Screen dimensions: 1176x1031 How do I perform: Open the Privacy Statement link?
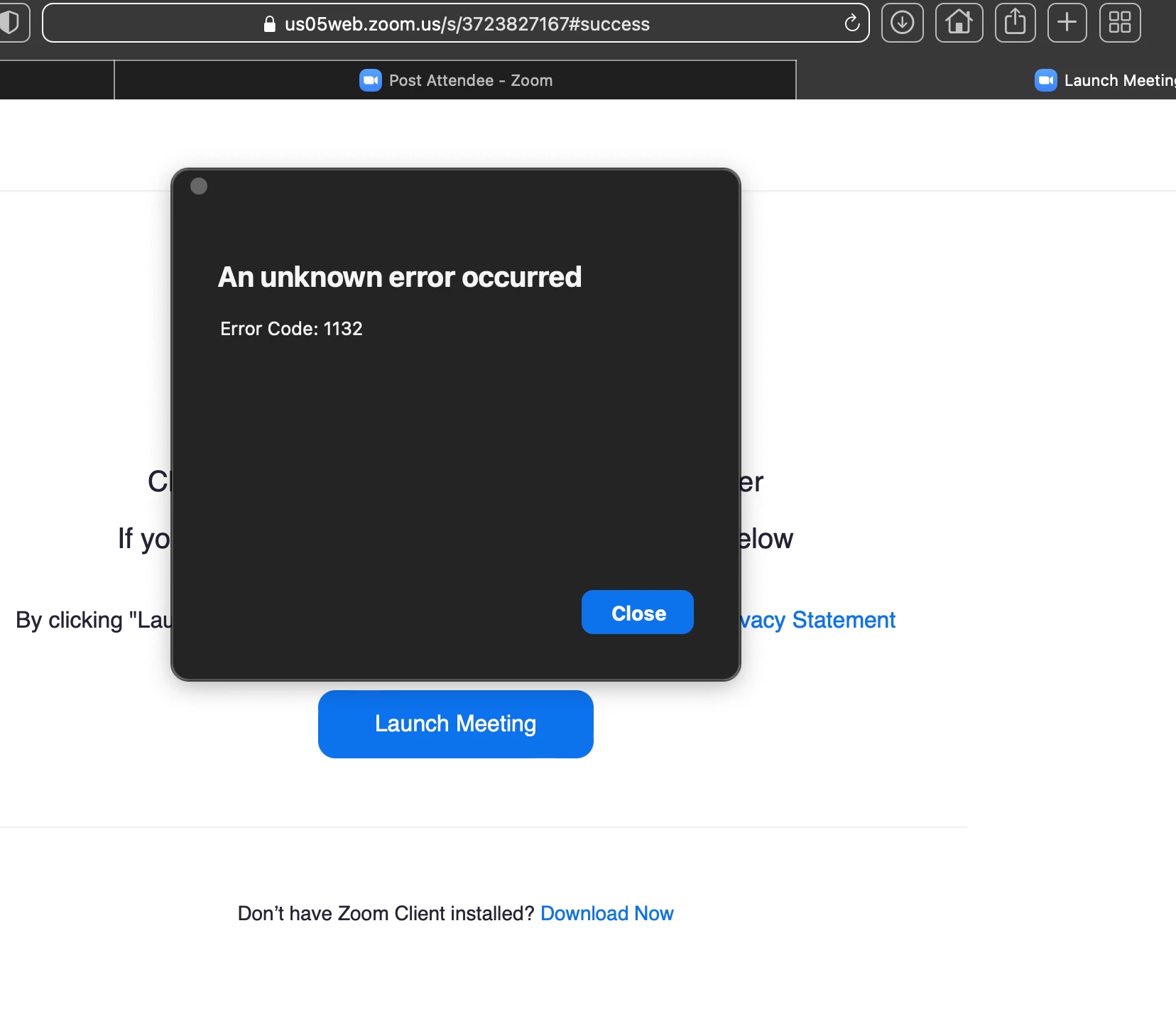coord(818,620)
